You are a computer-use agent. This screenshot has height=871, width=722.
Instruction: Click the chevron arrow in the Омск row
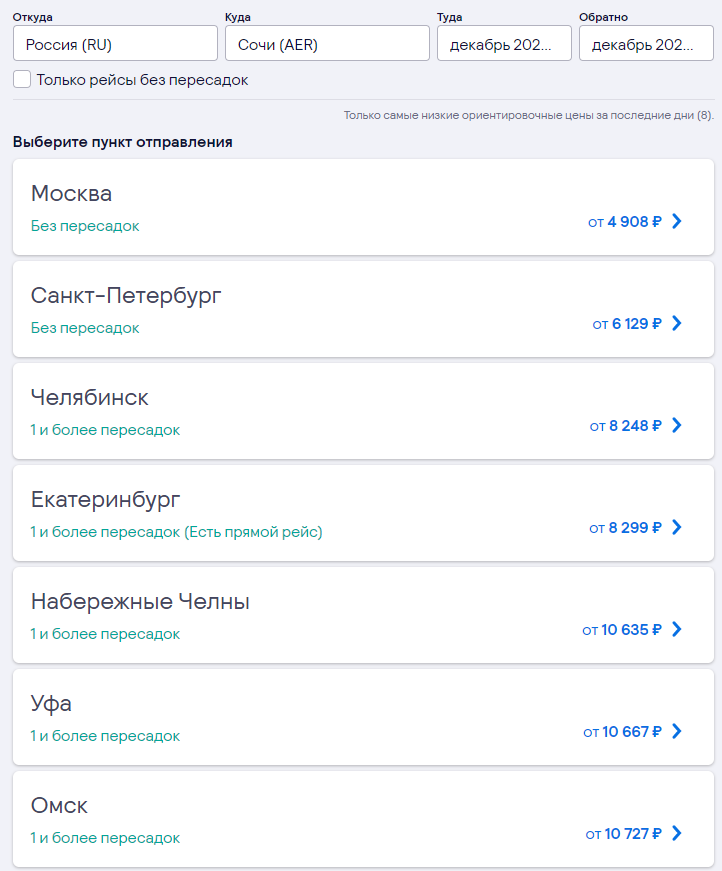pos(676,833)
